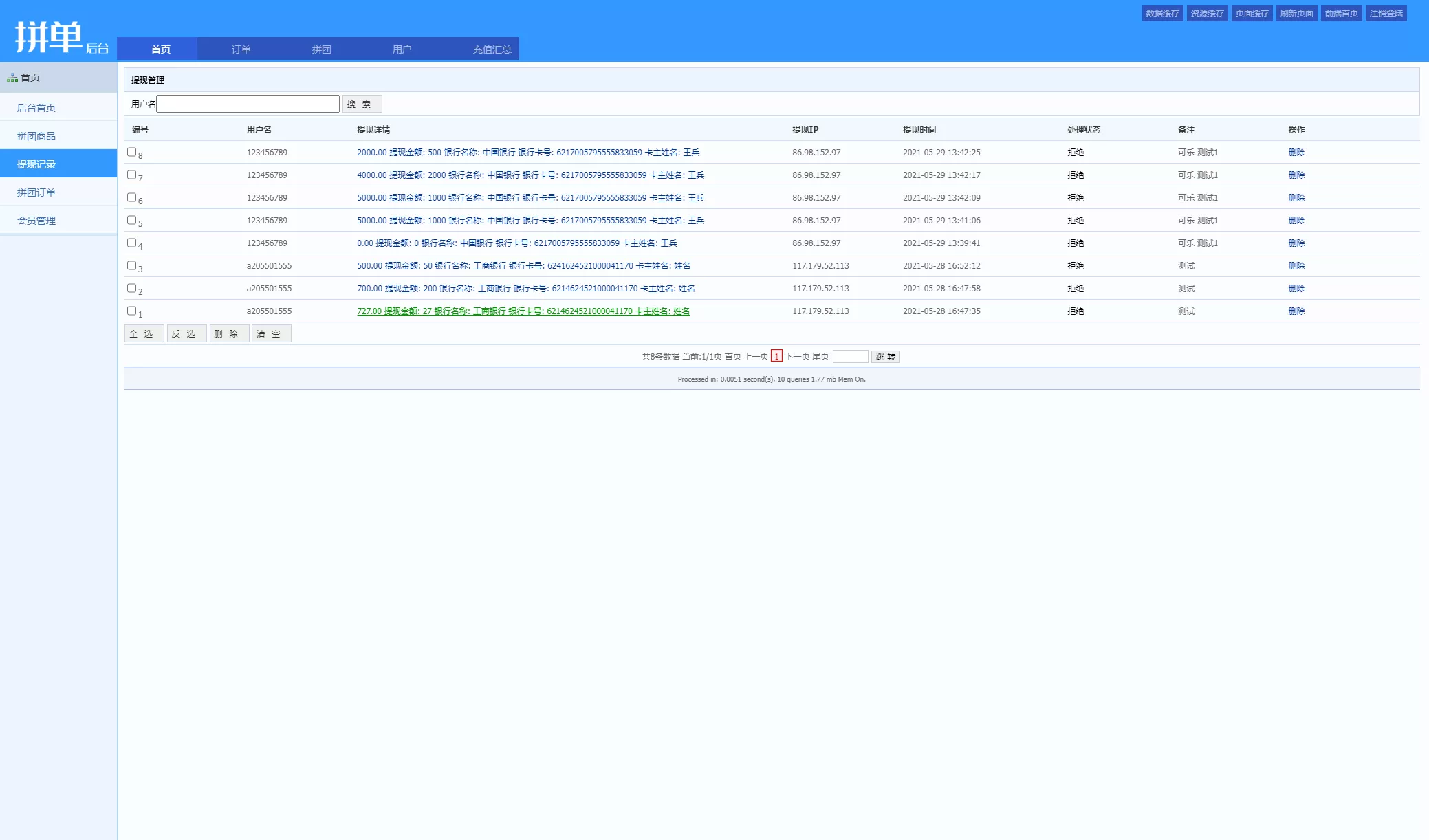Toggle the checkbox for record 3

click(131, 265)
